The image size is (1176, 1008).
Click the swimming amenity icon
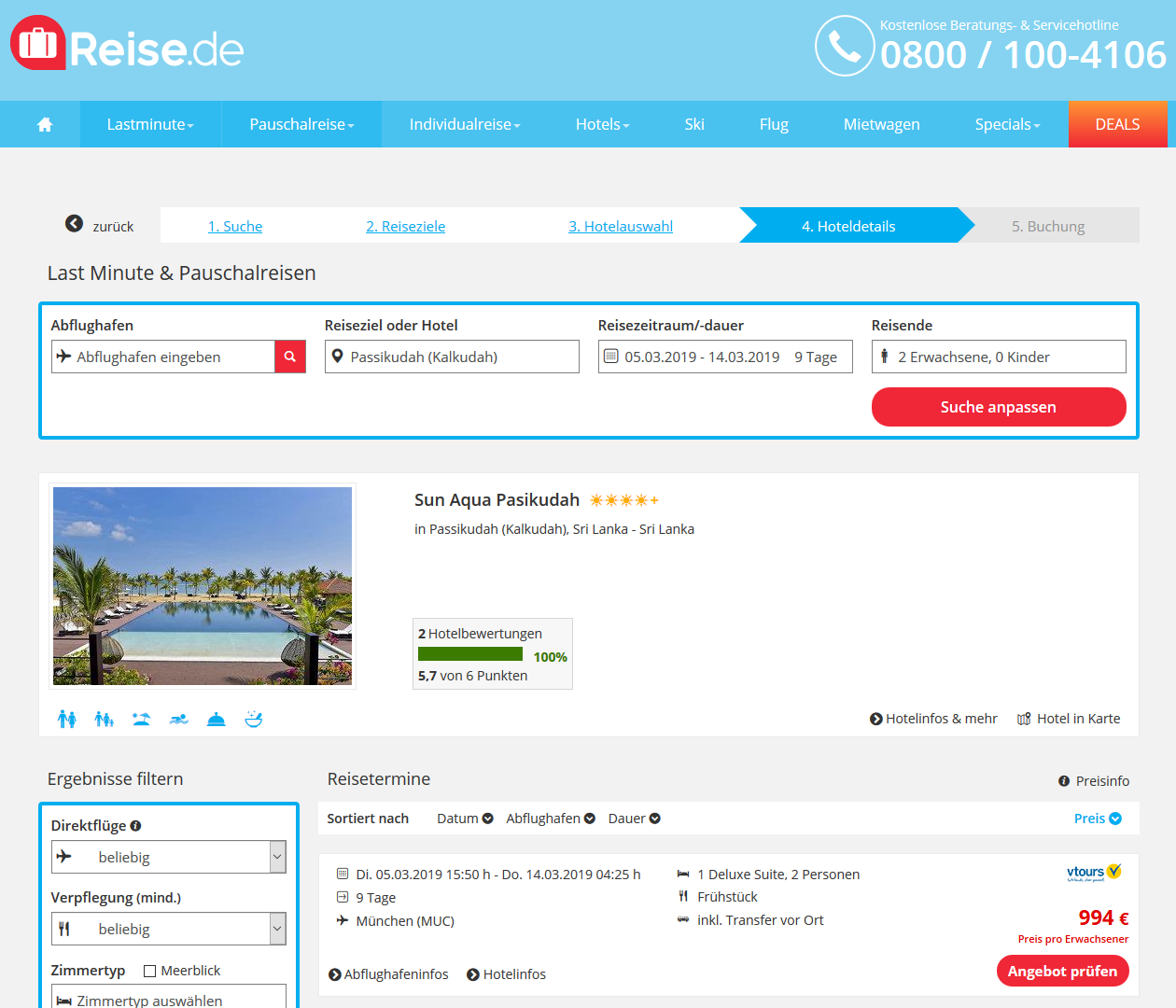(179, 719)
